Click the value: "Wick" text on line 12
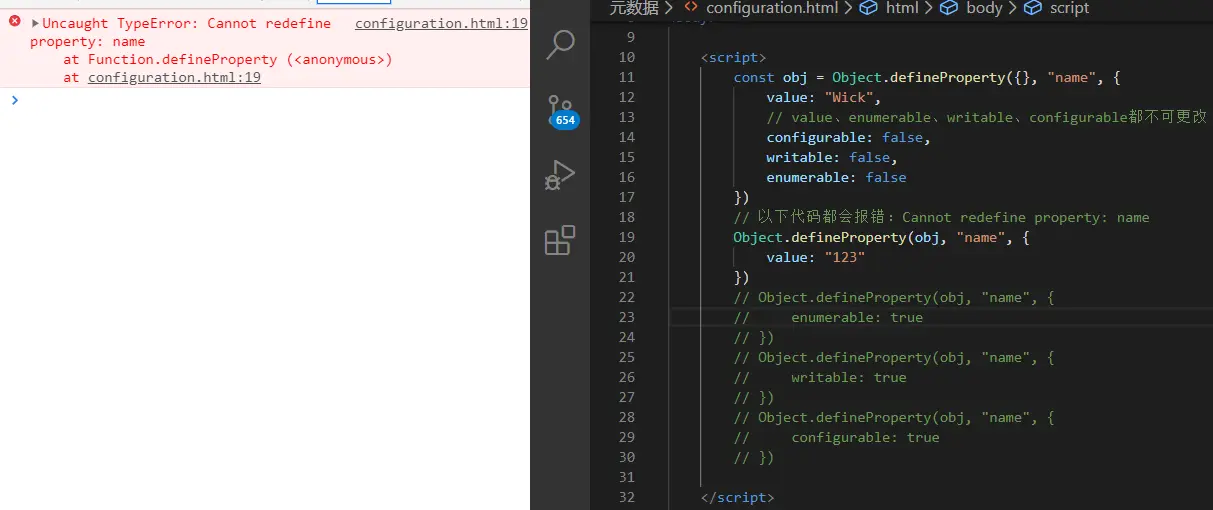 (824, 97)
